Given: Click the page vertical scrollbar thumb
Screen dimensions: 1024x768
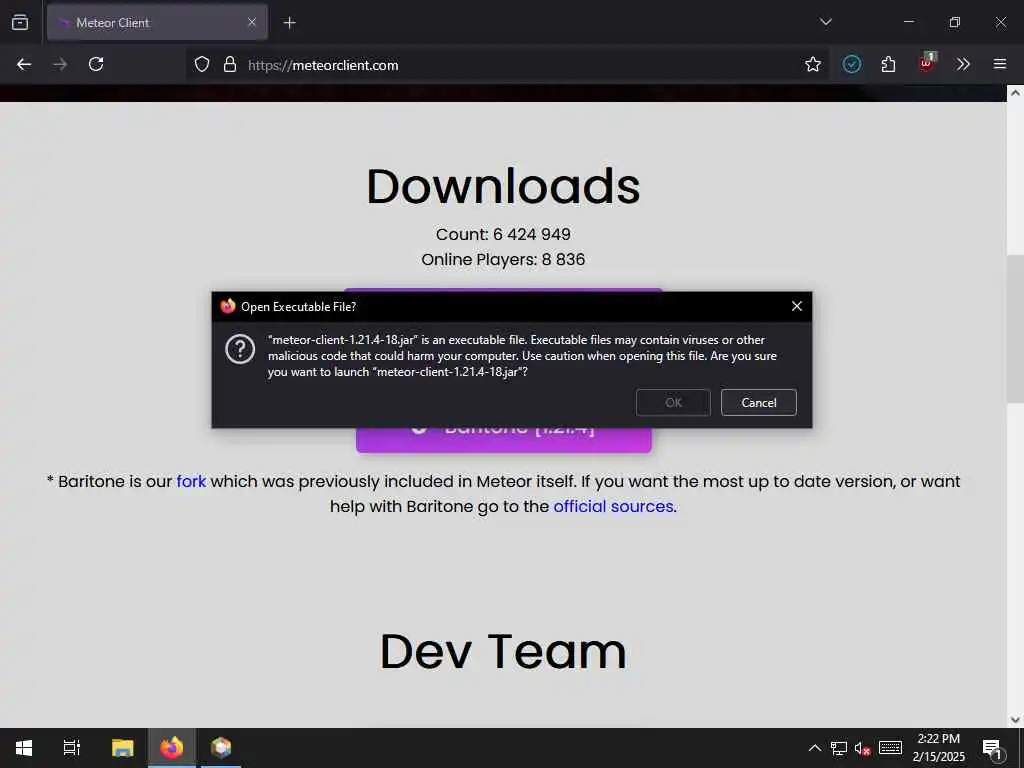Looking at the screenshot, I should tap(1015, 328).
